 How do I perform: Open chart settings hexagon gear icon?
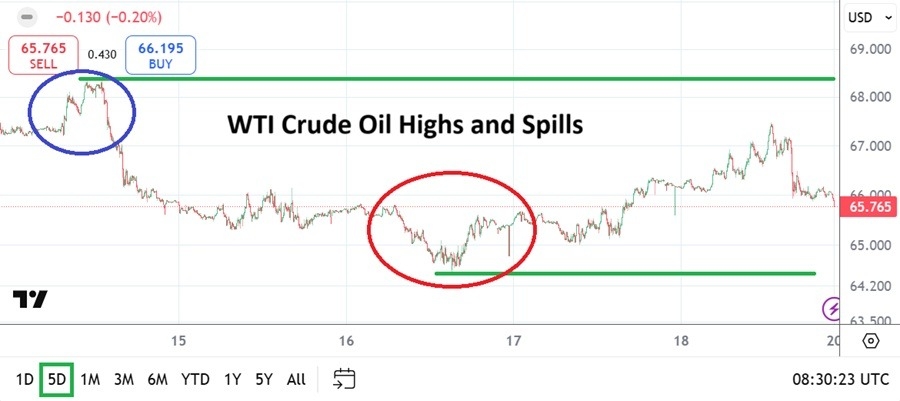(870, 340)
